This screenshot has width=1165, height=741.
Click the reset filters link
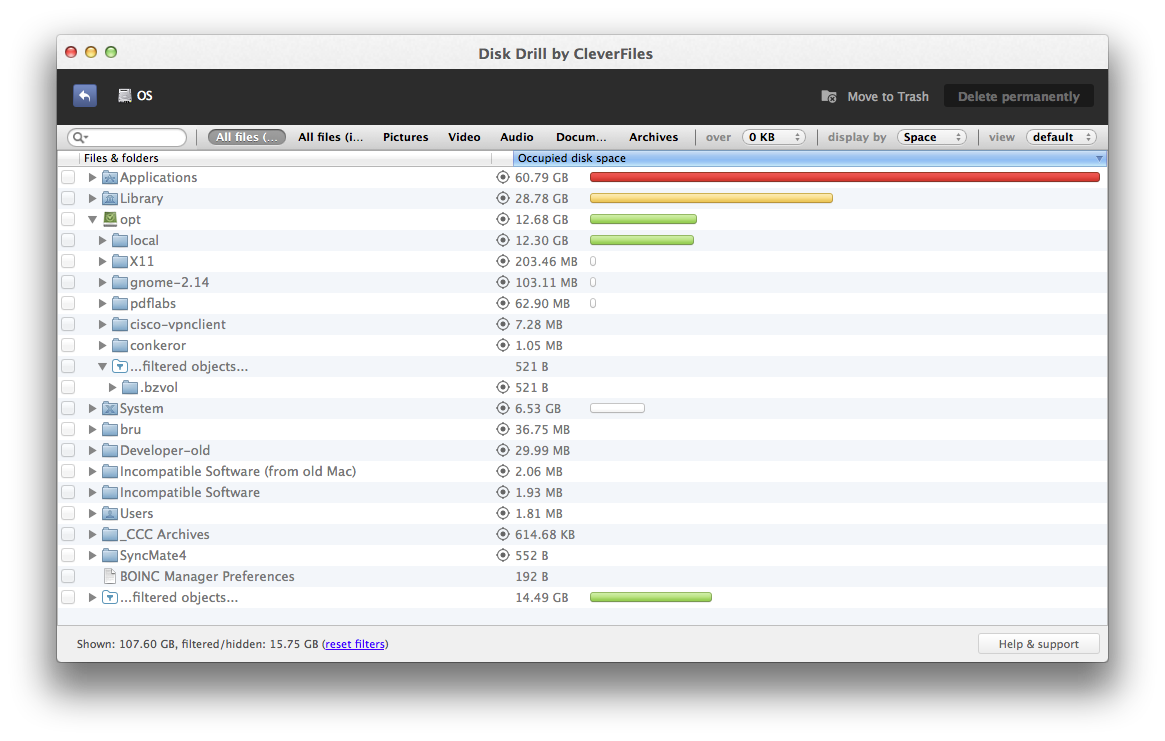pyautogui.click(x=355, y=643)
